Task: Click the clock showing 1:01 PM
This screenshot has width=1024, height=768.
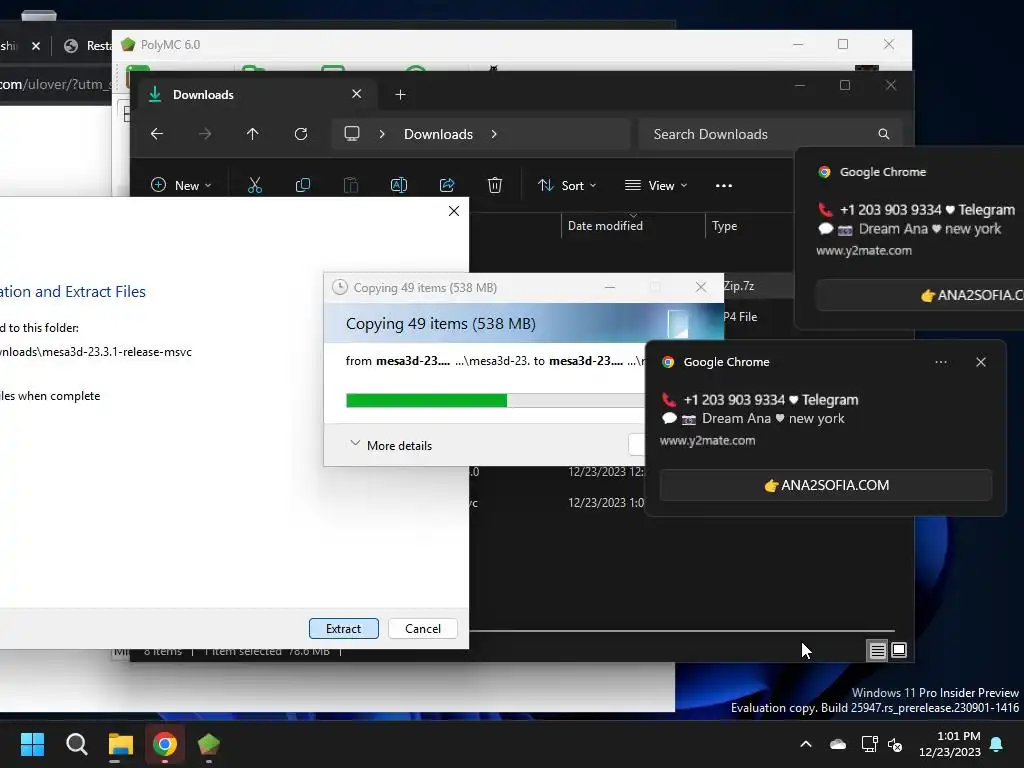Action: click(958, 736)
